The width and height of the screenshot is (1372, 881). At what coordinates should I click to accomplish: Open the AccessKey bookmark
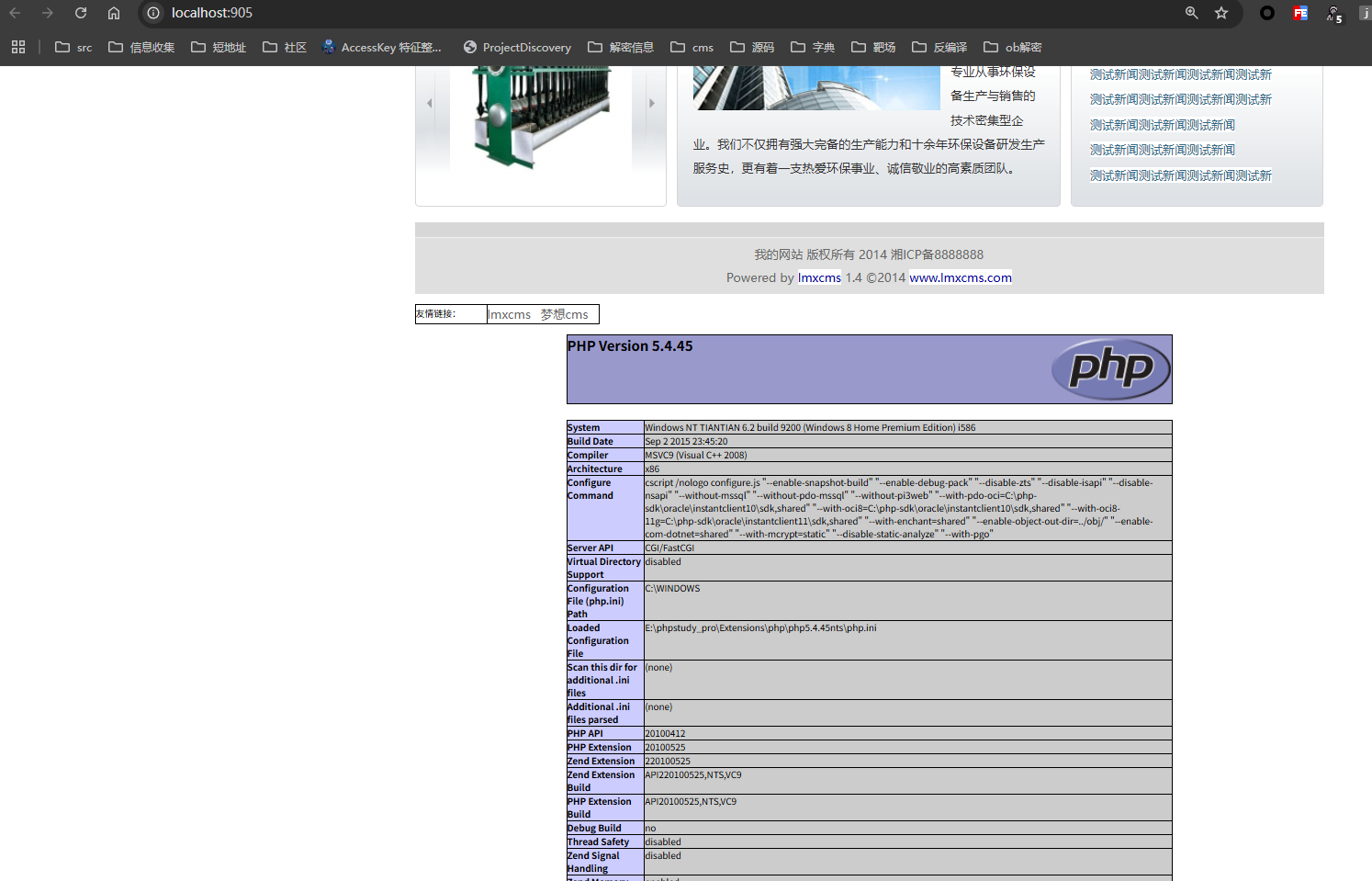(381, 47)
